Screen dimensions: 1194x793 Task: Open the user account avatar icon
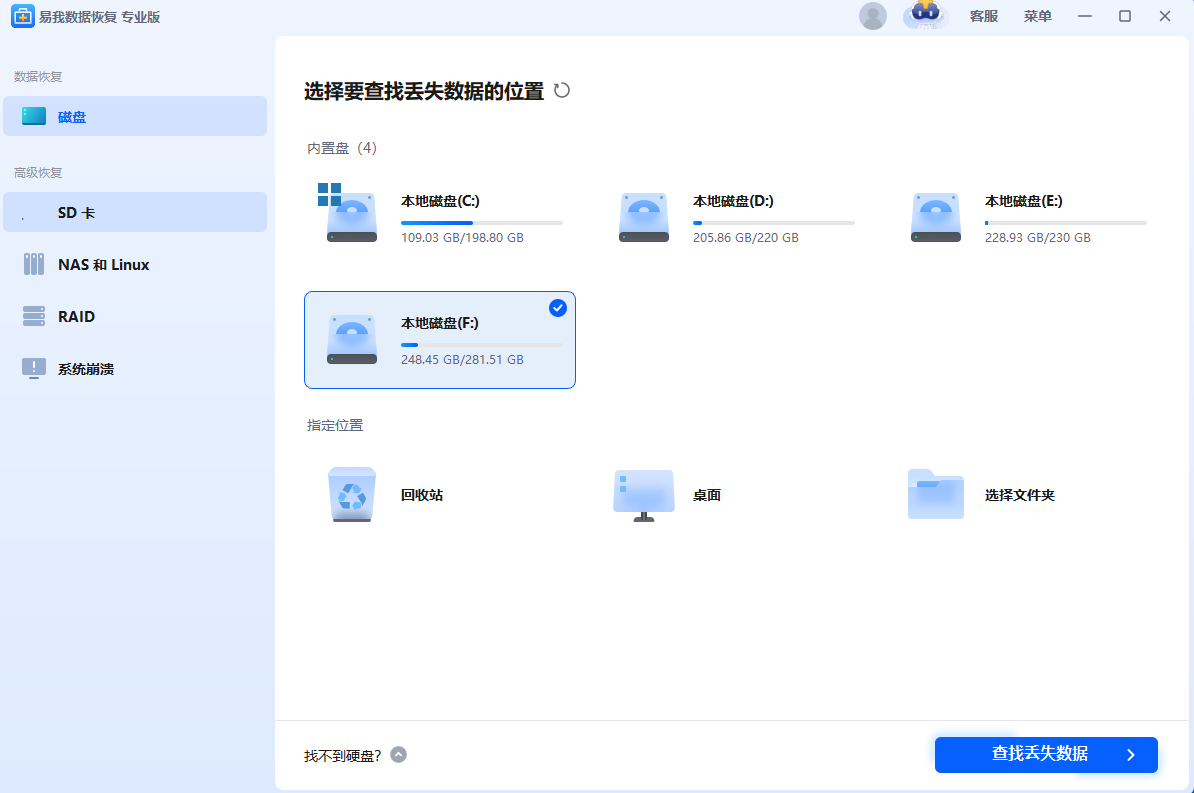(x=873, y=16)
